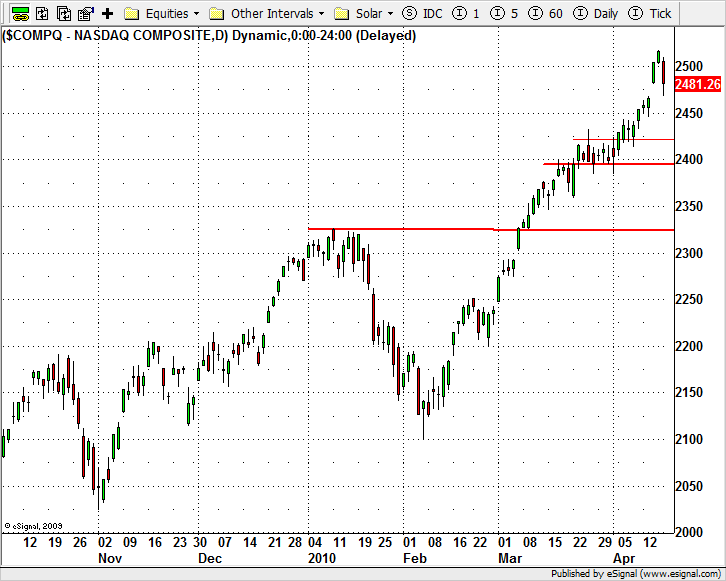Click the Nov month label on time axis

110,558
